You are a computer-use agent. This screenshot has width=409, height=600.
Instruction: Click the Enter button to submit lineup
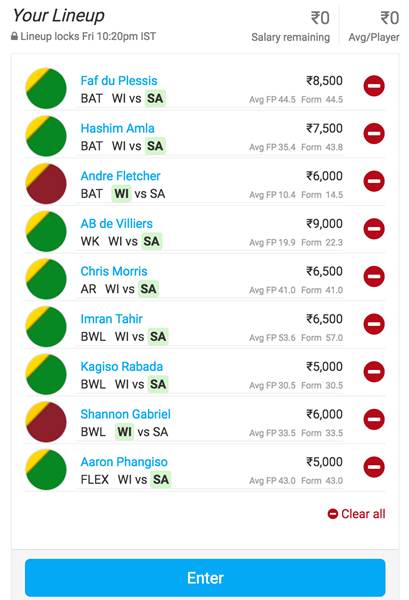click(205, 578)
